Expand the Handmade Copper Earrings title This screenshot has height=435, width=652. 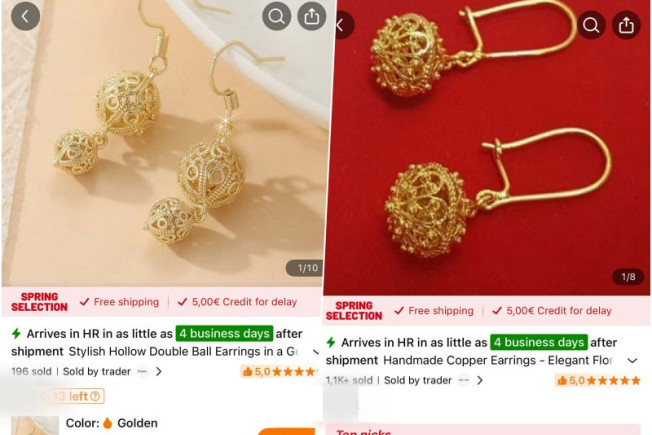[632, 361]
